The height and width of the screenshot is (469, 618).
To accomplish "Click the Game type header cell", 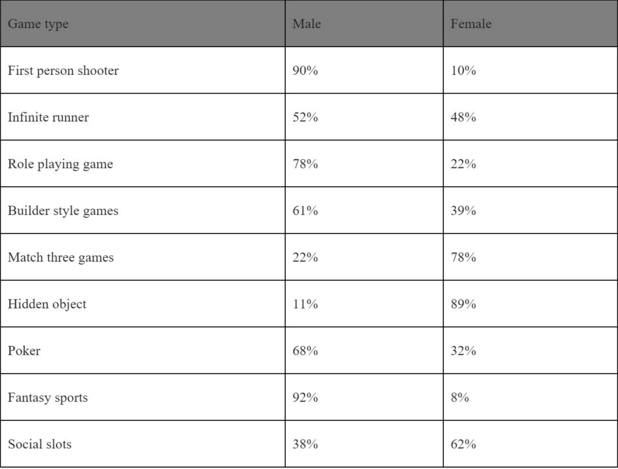I will point(39,24).
